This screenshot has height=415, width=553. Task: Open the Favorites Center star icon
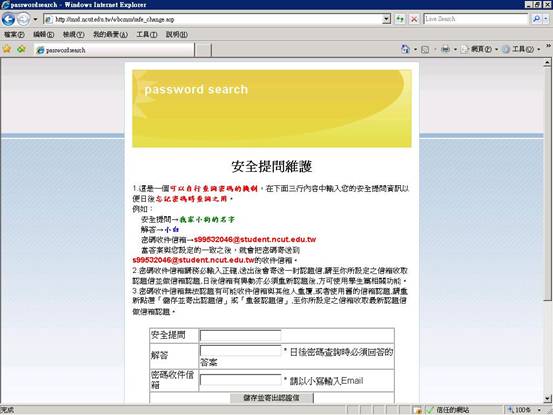click(x=7, y=49)
